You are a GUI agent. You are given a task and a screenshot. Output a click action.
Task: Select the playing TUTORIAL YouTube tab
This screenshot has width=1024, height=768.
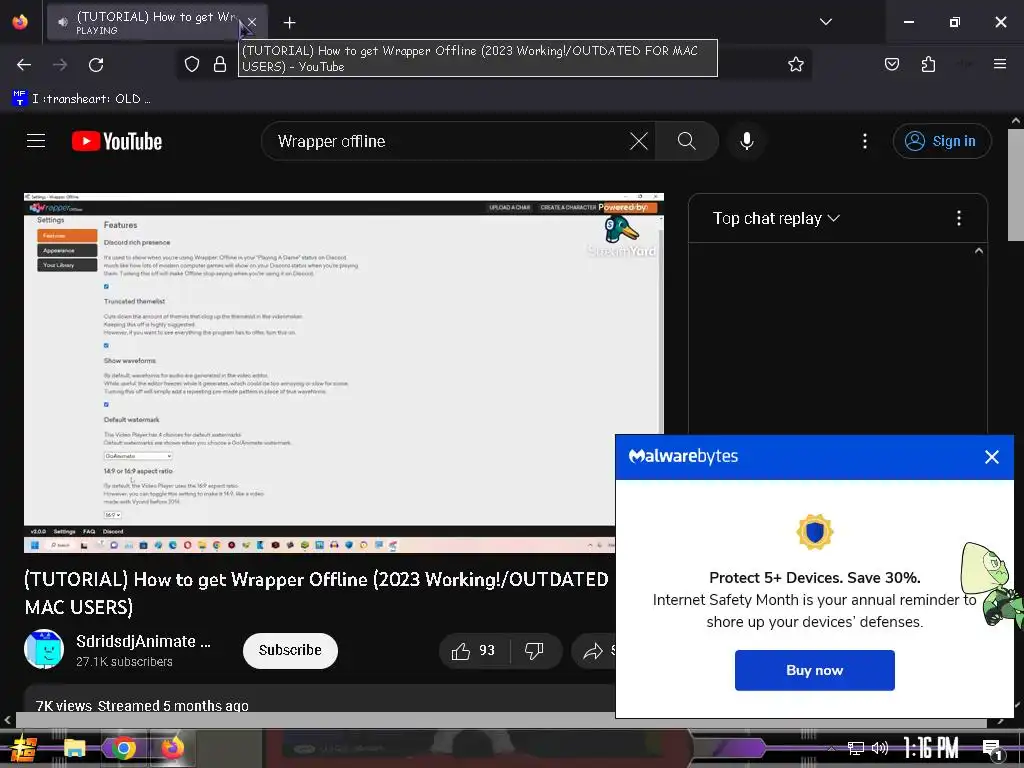coord(157,23)
